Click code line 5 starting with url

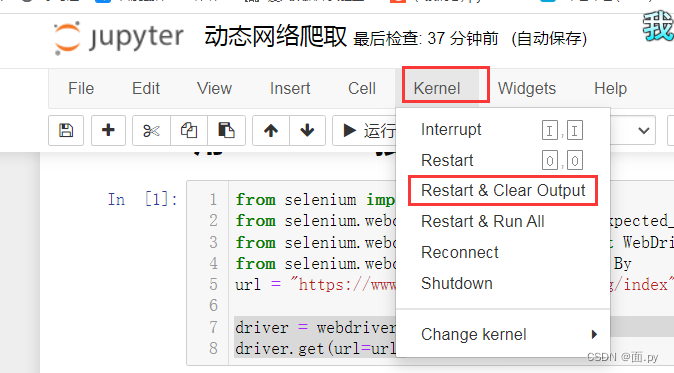point(316,284)
